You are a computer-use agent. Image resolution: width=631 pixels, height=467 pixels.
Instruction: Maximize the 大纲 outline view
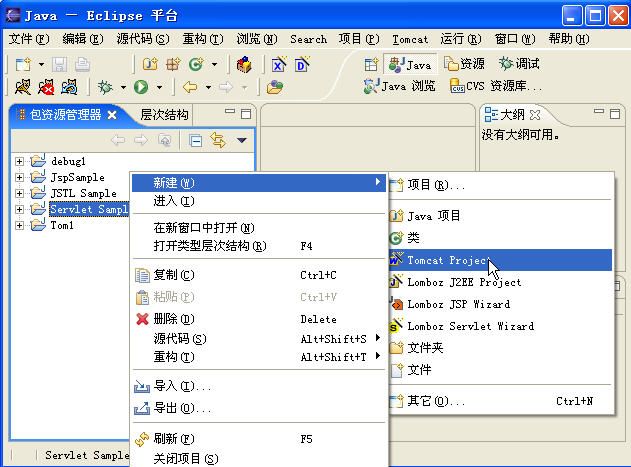pos(615,114)
